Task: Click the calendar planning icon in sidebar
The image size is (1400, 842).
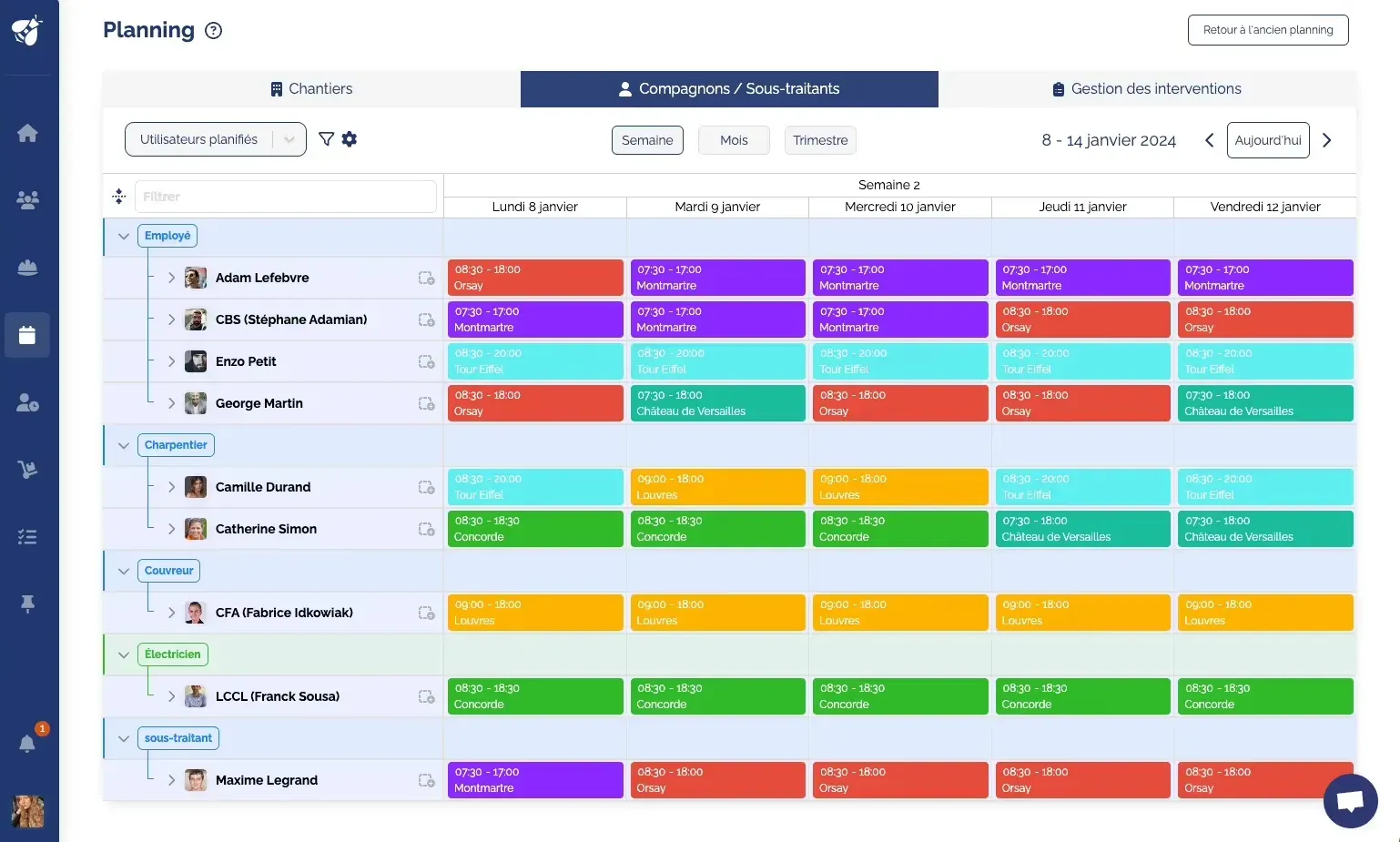Action: coord(27,335)
